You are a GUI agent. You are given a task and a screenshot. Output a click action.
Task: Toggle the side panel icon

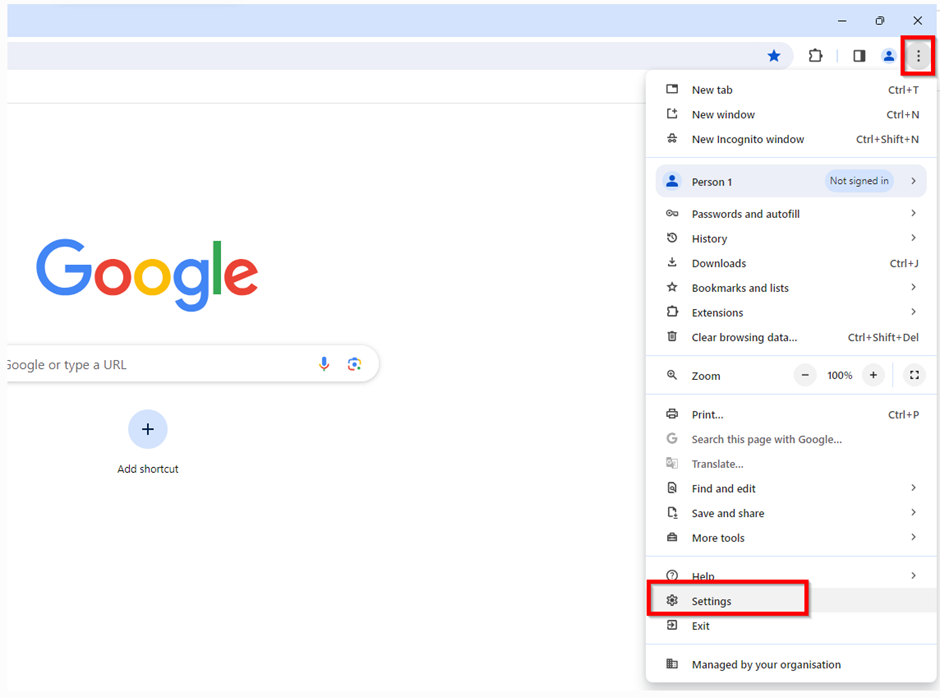(x=859, y=56)
